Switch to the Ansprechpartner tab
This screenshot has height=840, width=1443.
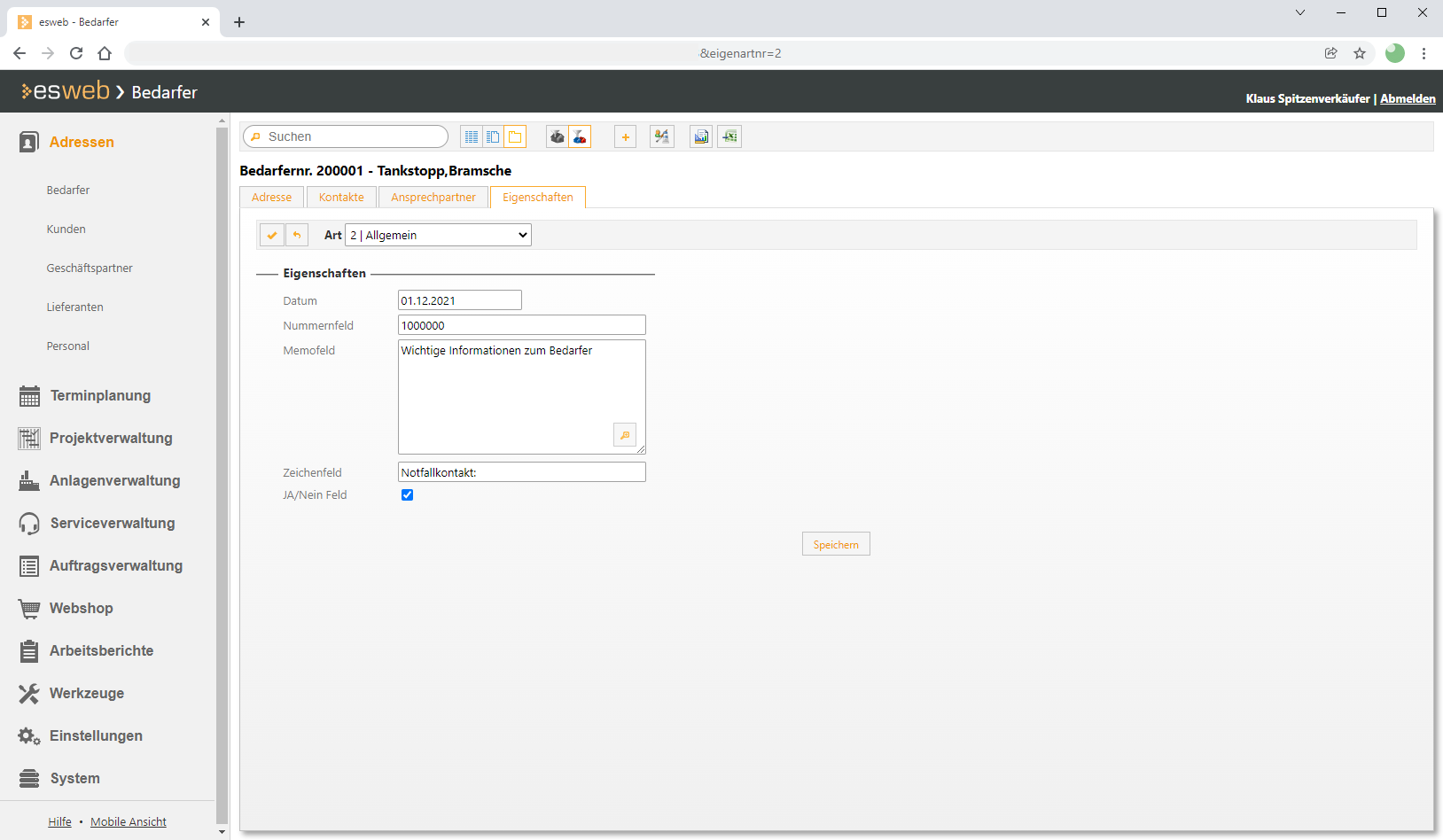433,198
